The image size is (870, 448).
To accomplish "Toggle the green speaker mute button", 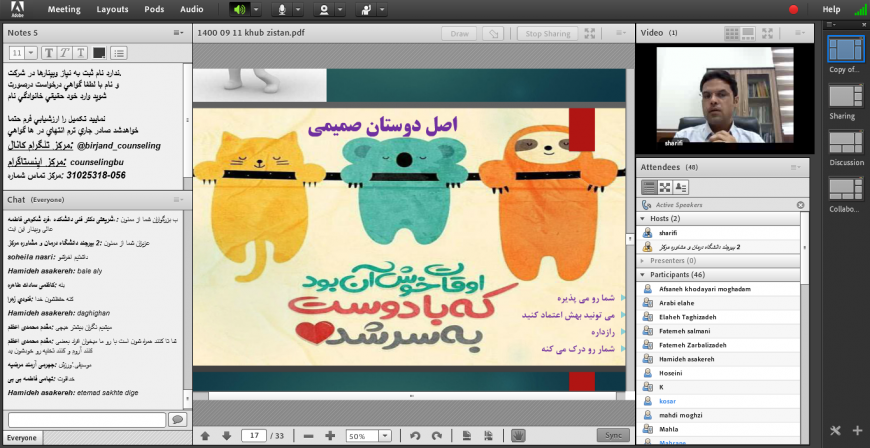I will 240,9.
